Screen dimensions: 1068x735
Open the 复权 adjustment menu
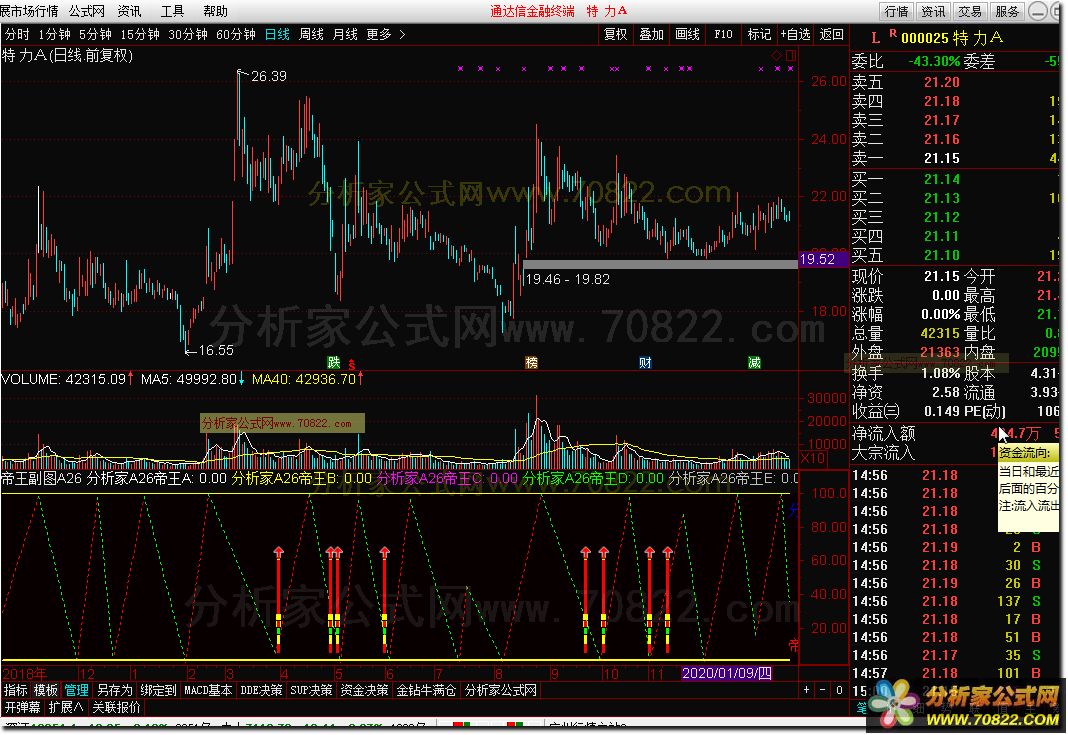[x=616, y=34]
